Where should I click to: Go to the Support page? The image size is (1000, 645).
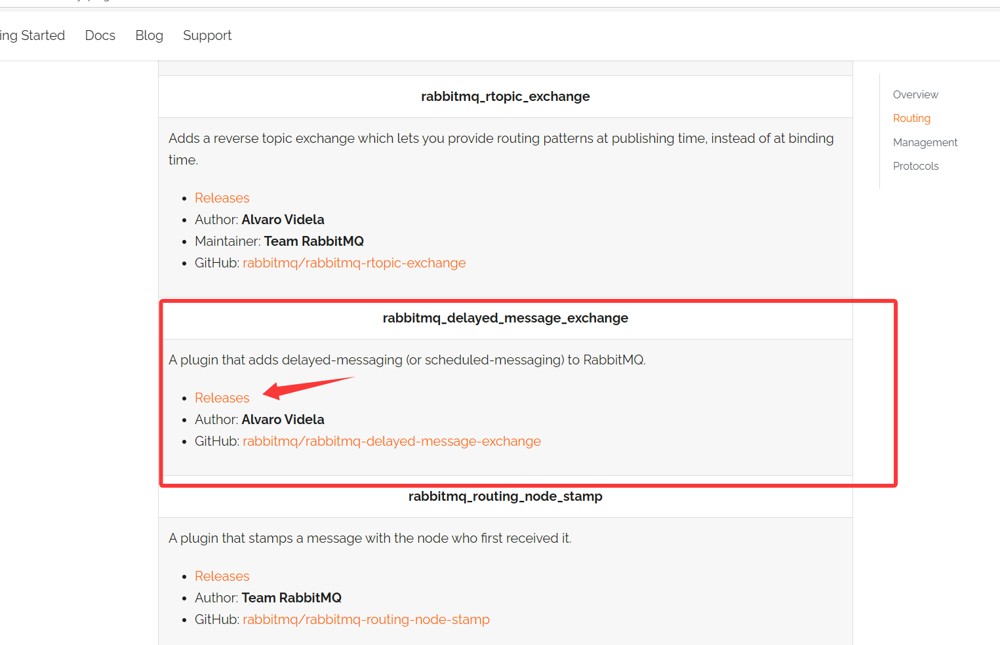207,36
